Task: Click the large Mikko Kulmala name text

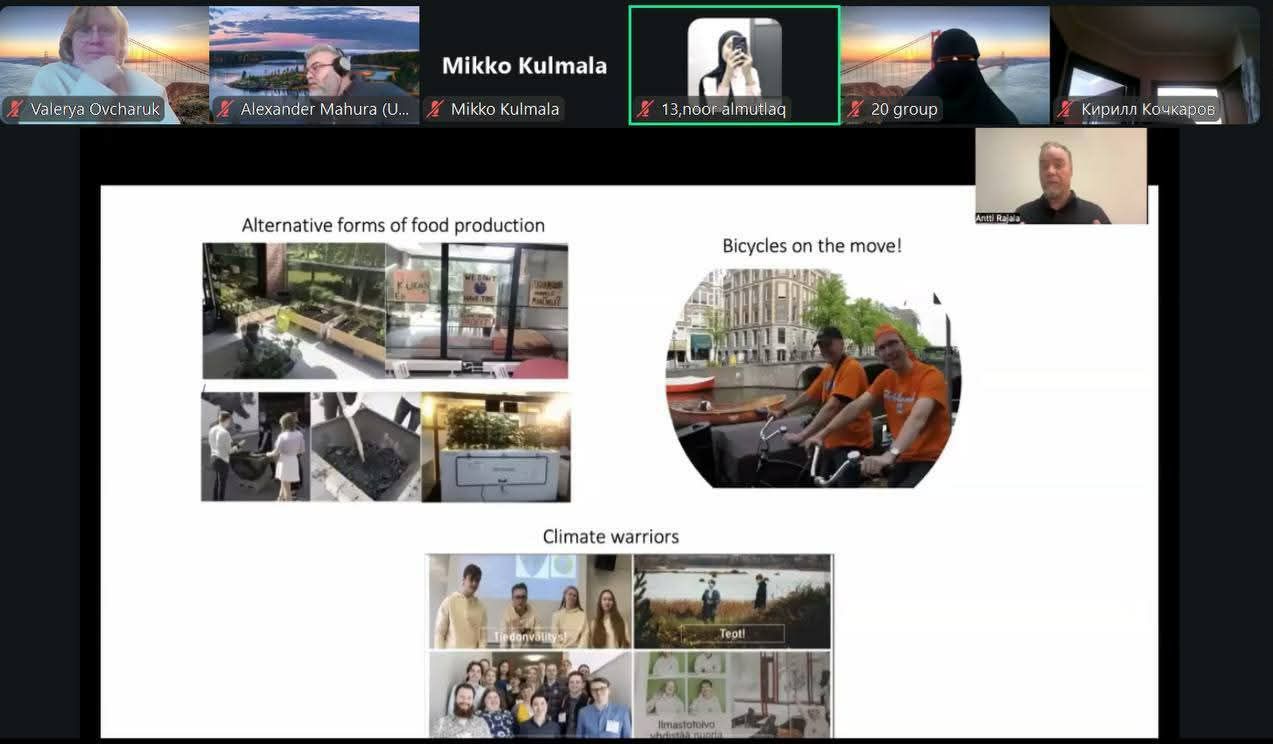Action: tap(524, 66)
